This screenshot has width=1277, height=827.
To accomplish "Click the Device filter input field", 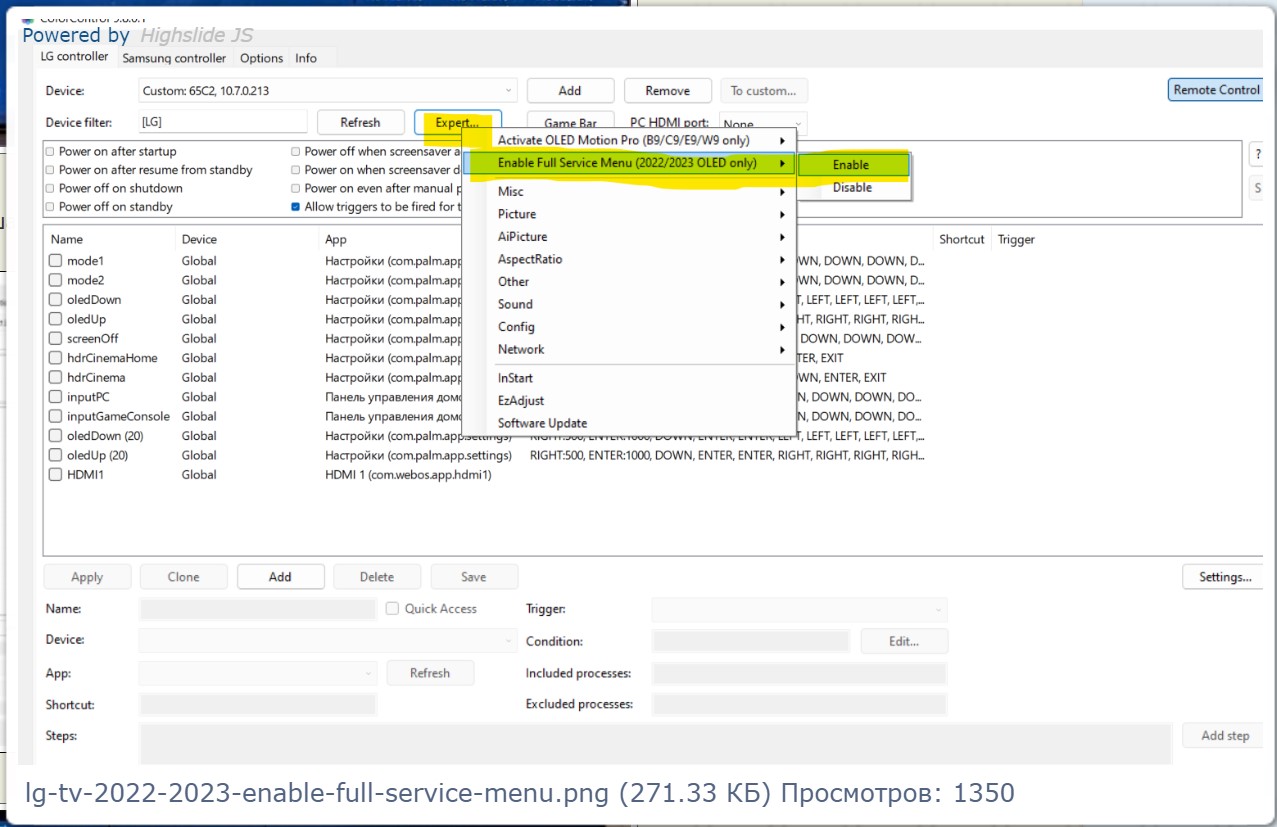I will pos(223,122).
